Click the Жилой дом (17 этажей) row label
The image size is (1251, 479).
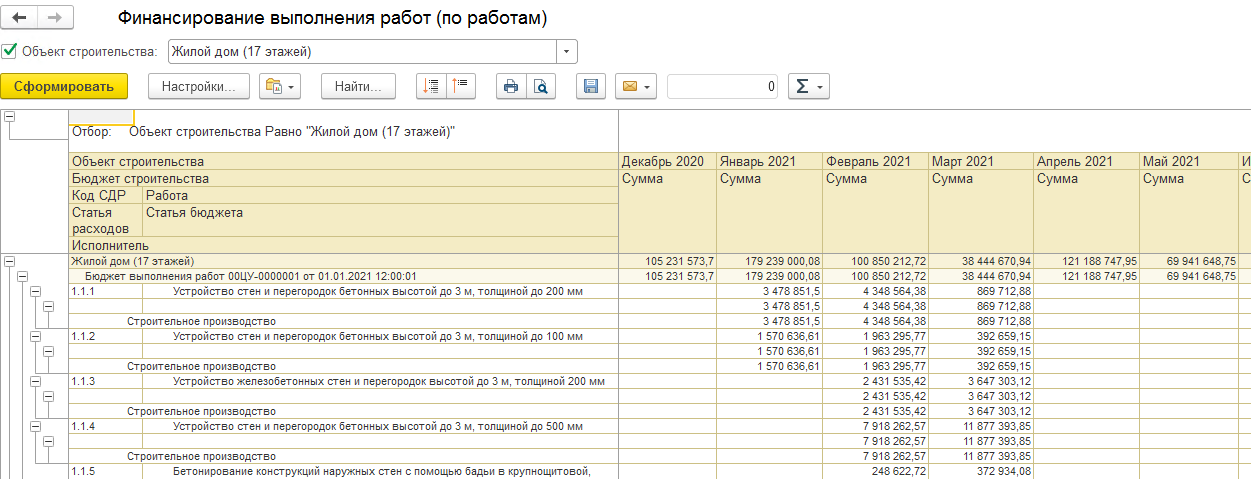coord(132,261)
